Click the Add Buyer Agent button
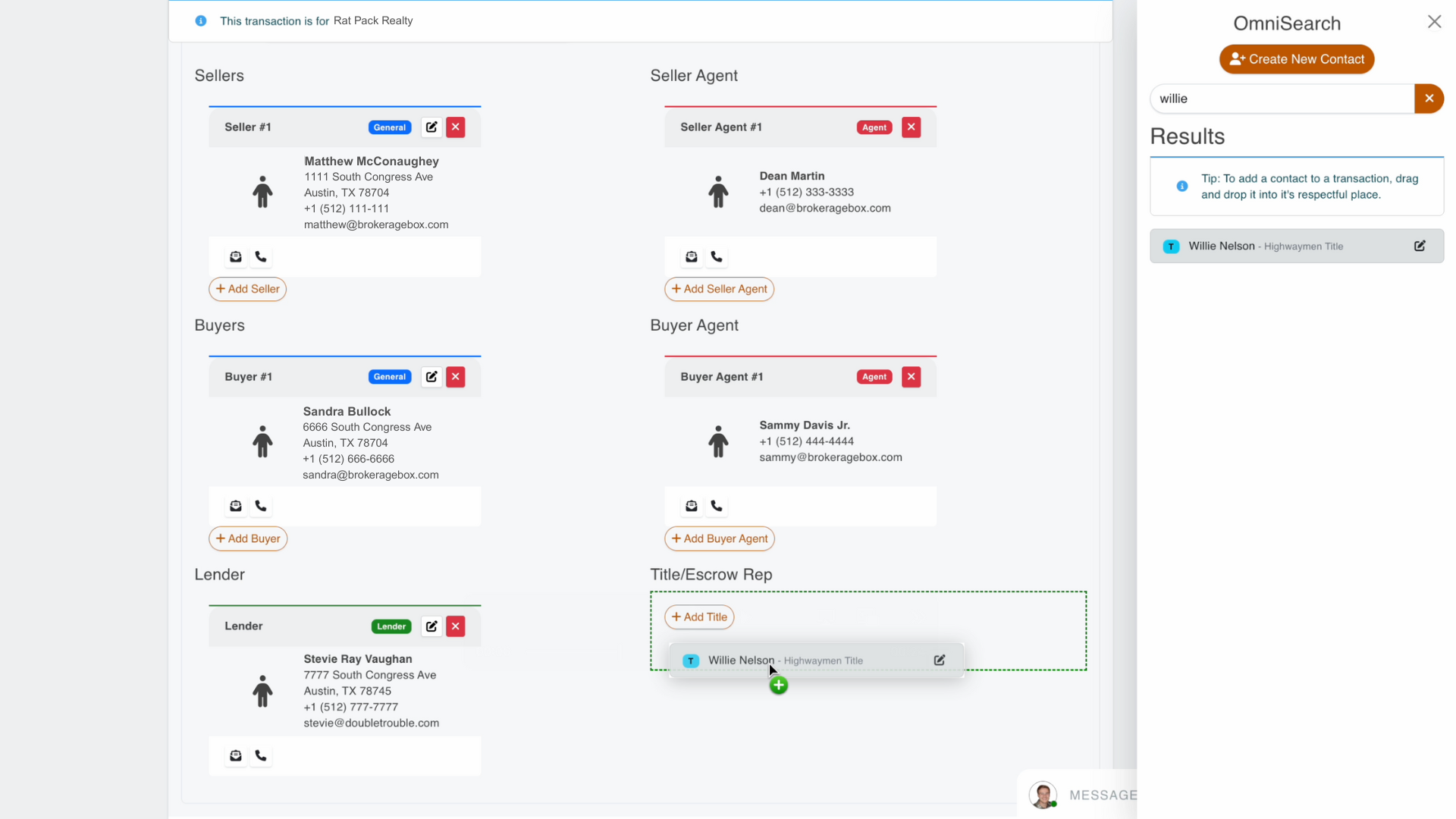This screenshot has height=819, width=1456. tap(719, 538)
